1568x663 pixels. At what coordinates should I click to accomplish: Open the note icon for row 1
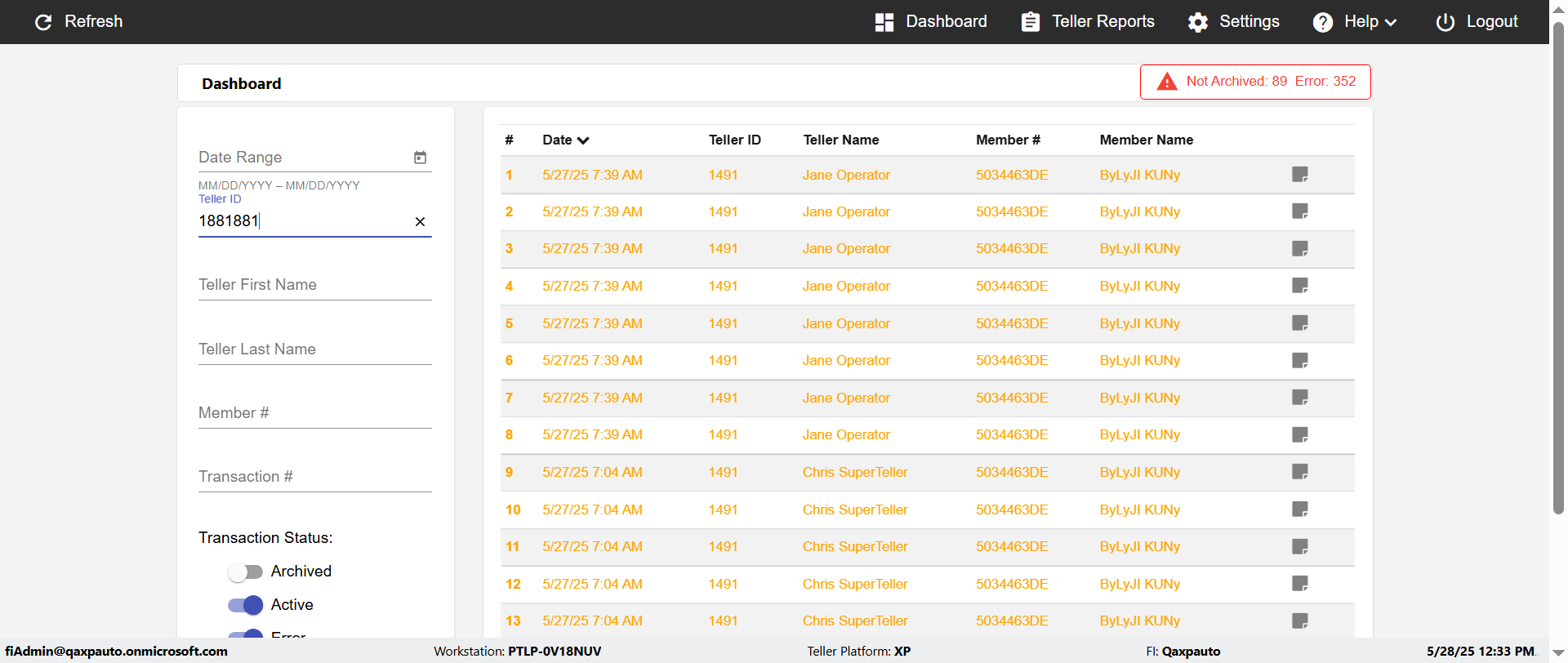tap(1299, 175)
